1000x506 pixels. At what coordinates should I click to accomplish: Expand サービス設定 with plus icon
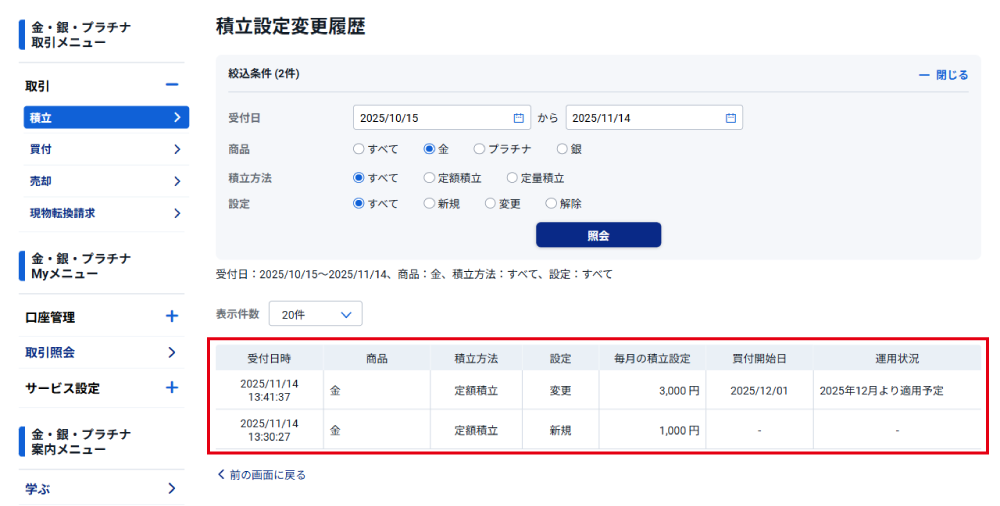[x=172, y=388]
